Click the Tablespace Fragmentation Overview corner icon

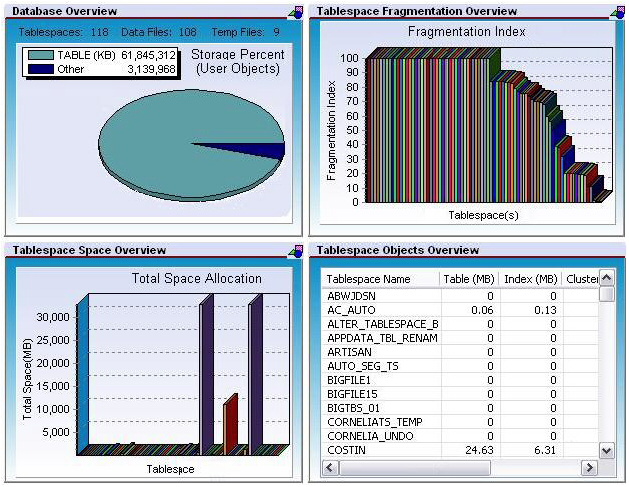click(617, 12)
